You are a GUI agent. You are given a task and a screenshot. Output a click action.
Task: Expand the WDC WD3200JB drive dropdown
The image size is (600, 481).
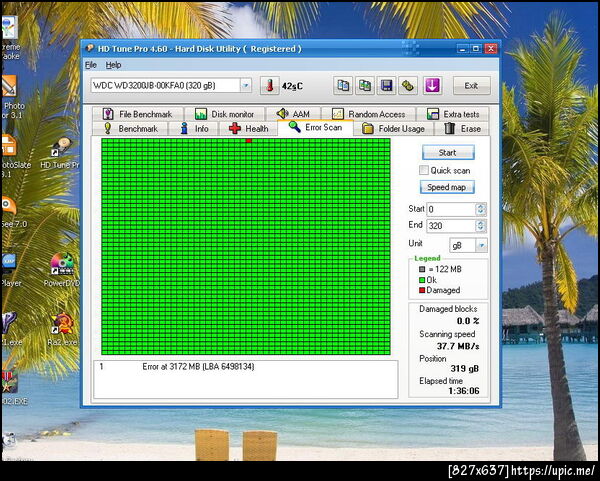246,85
